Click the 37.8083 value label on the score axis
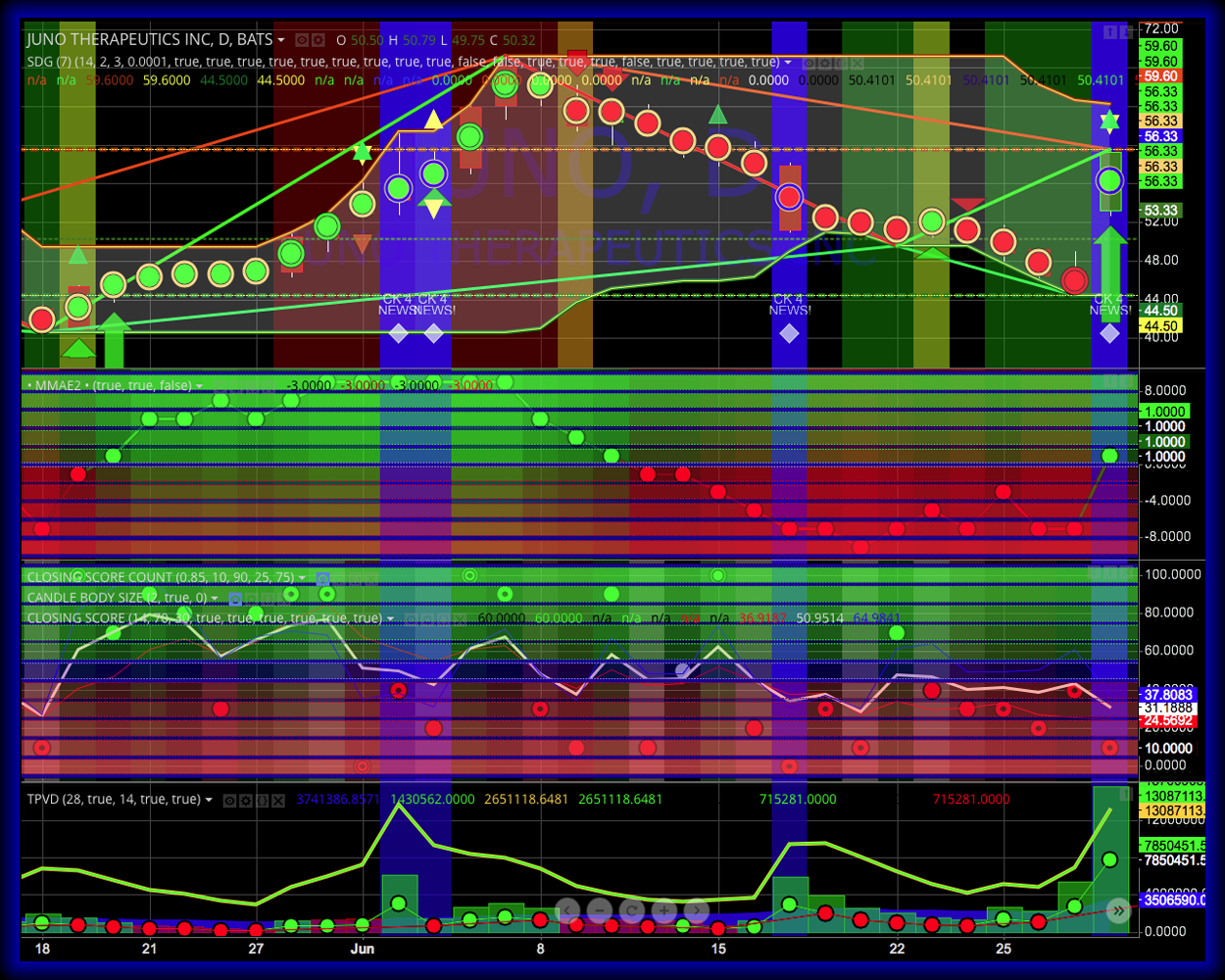Screen dimensions: 1225x980 1167,695
